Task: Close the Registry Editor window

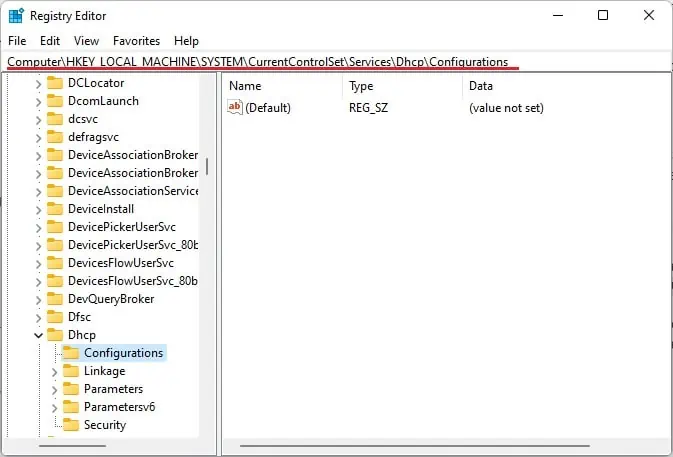Action: (649, 15)
